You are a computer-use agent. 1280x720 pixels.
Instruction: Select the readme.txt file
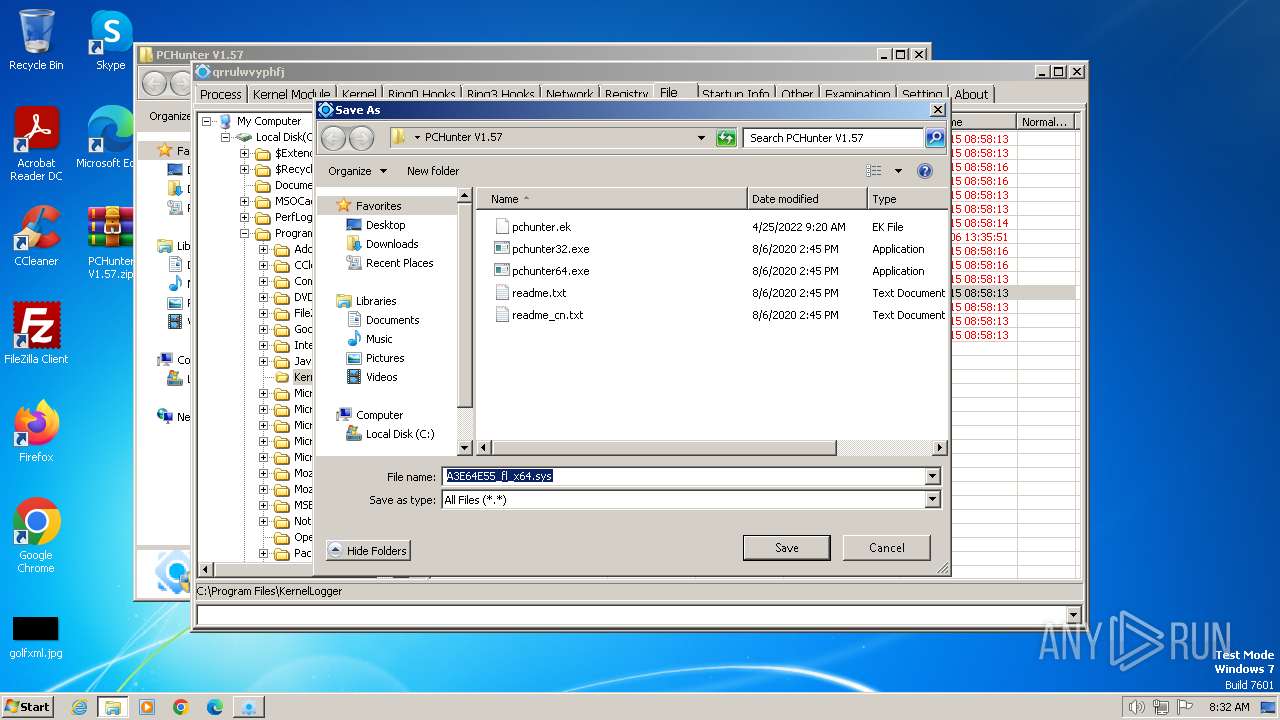tap(539, 293)
